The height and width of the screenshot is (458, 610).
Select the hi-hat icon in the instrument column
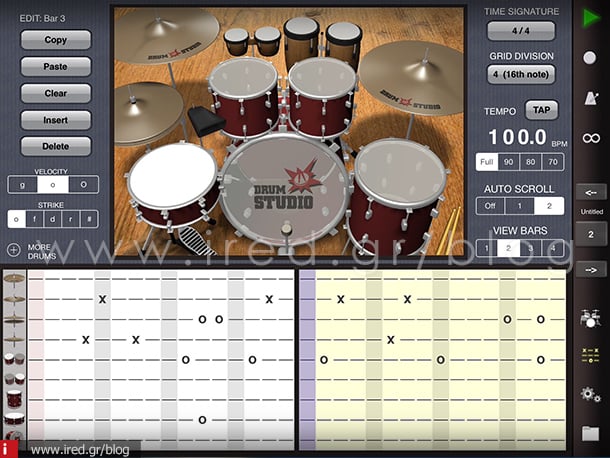click(x=14, y=320)
